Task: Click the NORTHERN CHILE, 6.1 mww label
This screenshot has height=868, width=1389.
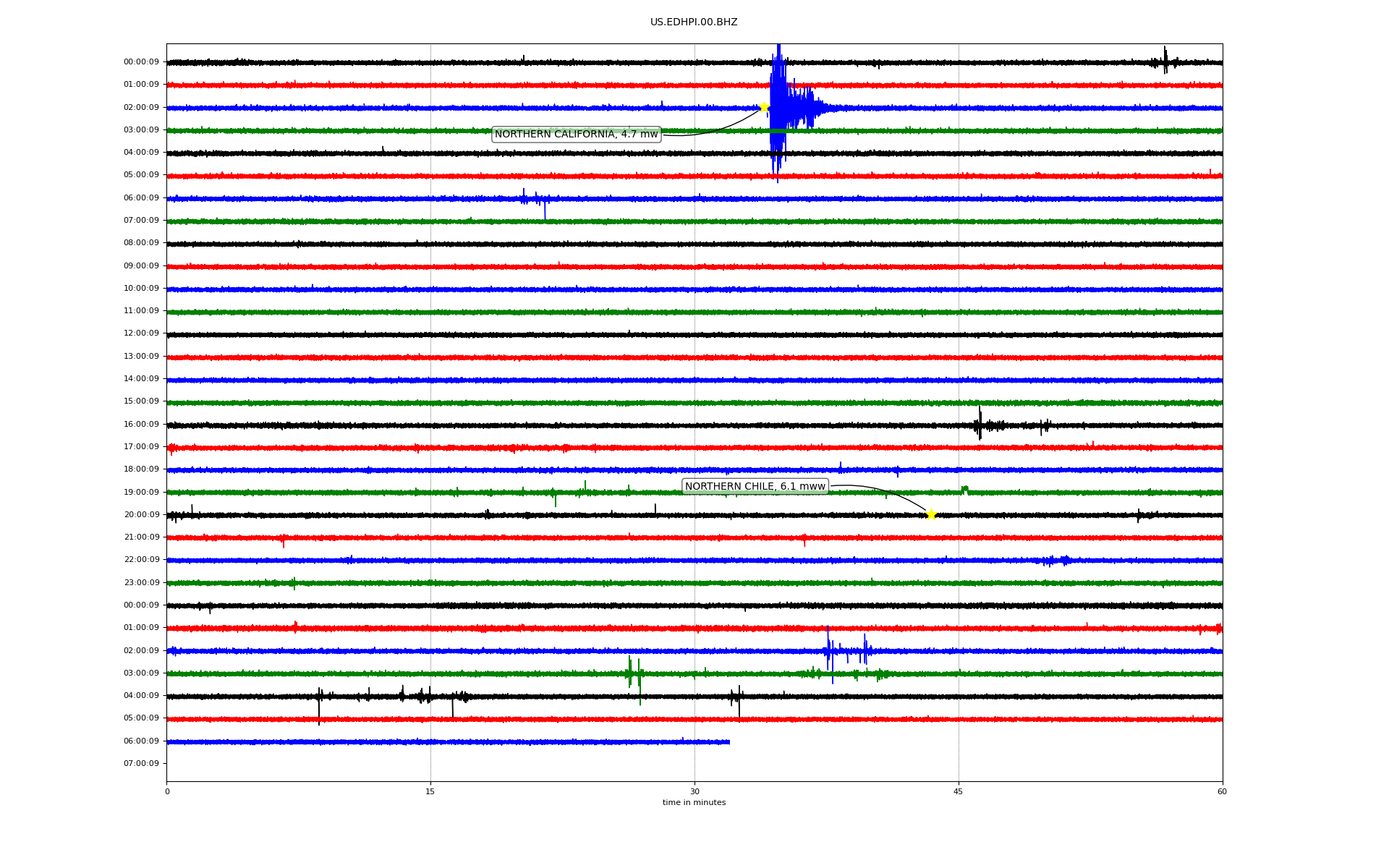Action: [x=755, y=487]
